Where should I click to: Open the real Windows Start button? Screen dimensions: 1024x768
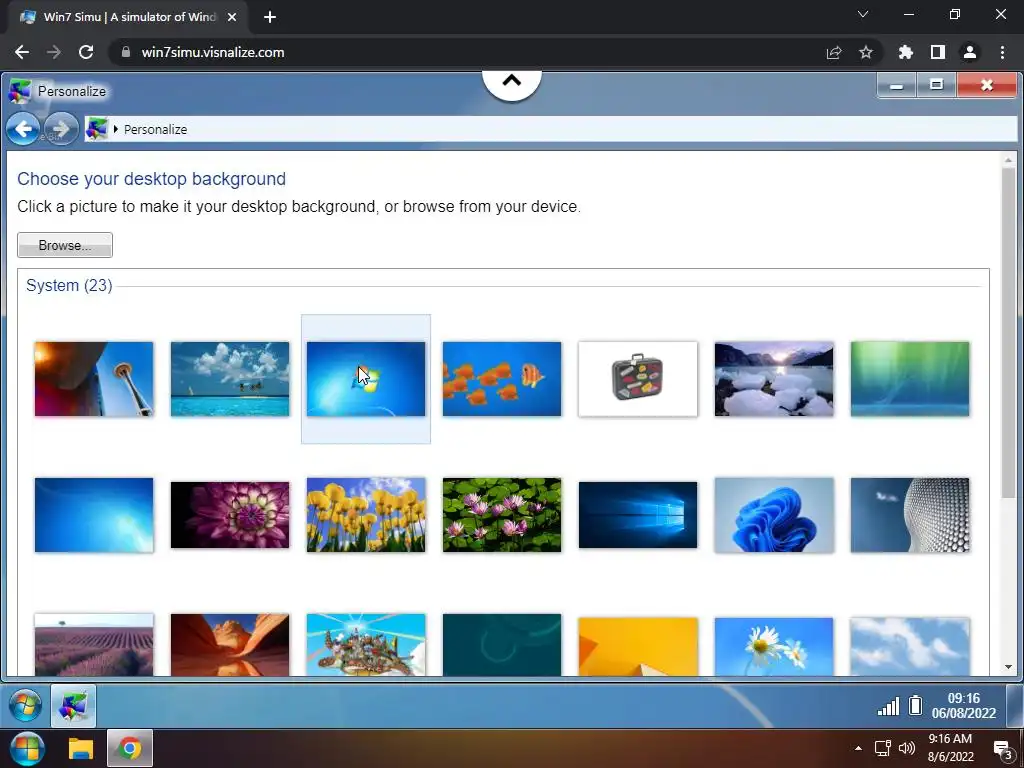[x=27, y=748]
